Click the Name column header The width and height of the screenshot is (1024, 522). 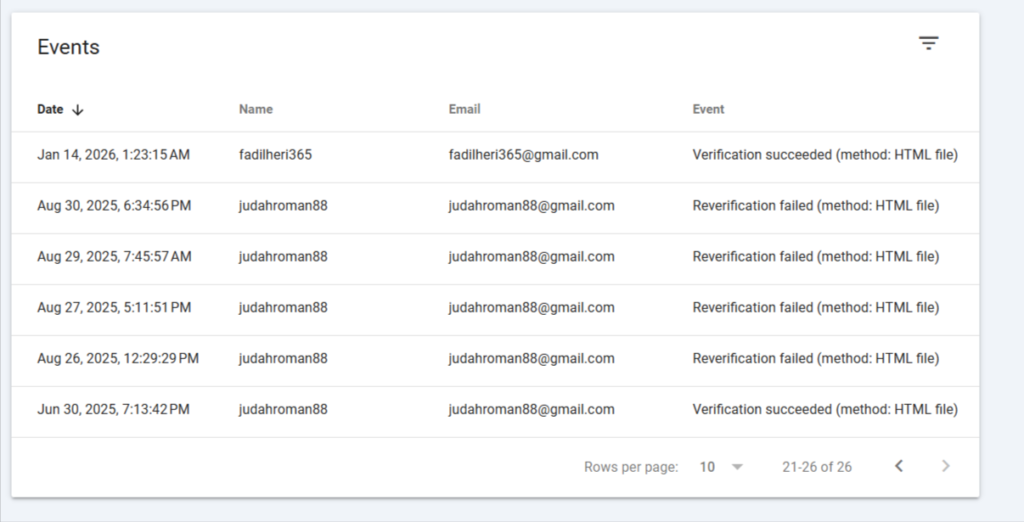256,109
